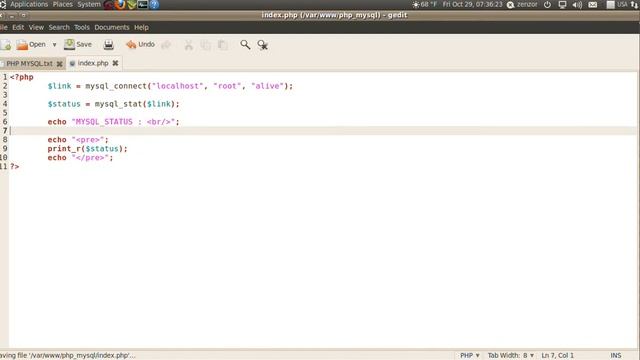Screen dimensions: 640x360
Task: Click the "MYSQL_STATUS : <br/>" string
Action: (x=123, y=122)
